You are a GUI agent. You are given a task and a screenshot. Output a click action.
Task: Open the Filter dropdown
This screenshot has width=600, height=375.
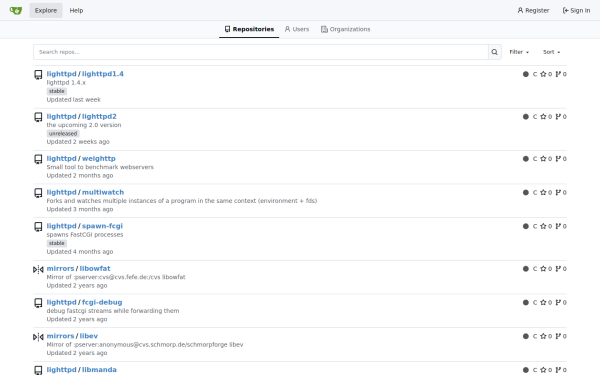519,52
